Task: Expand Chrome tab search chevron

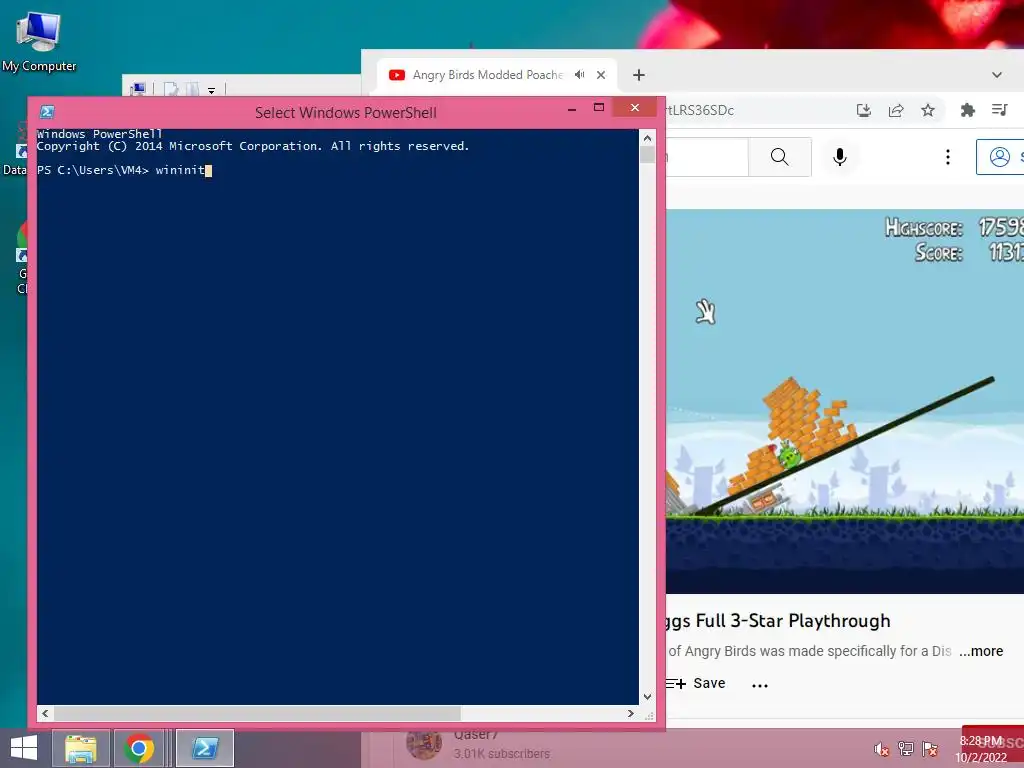Action: [997, 75]
